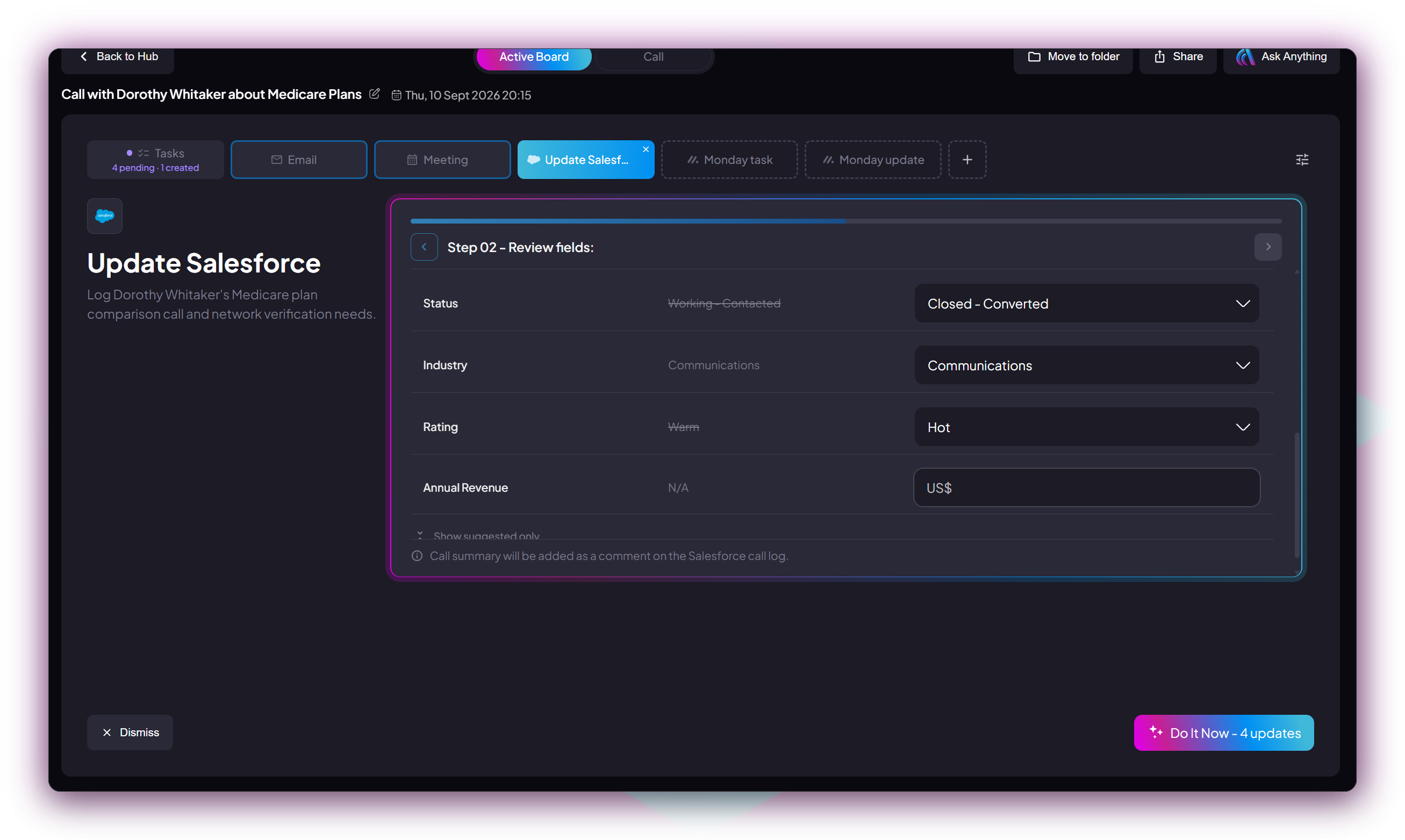Switch to the Active Board view

point(534,56)
